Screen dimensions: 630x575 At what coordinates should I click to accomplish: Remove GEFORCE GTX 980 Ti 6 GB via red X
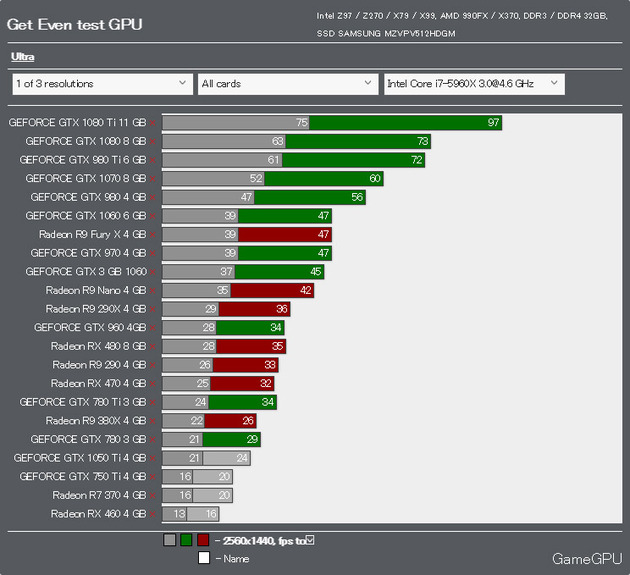pos(153,160)
